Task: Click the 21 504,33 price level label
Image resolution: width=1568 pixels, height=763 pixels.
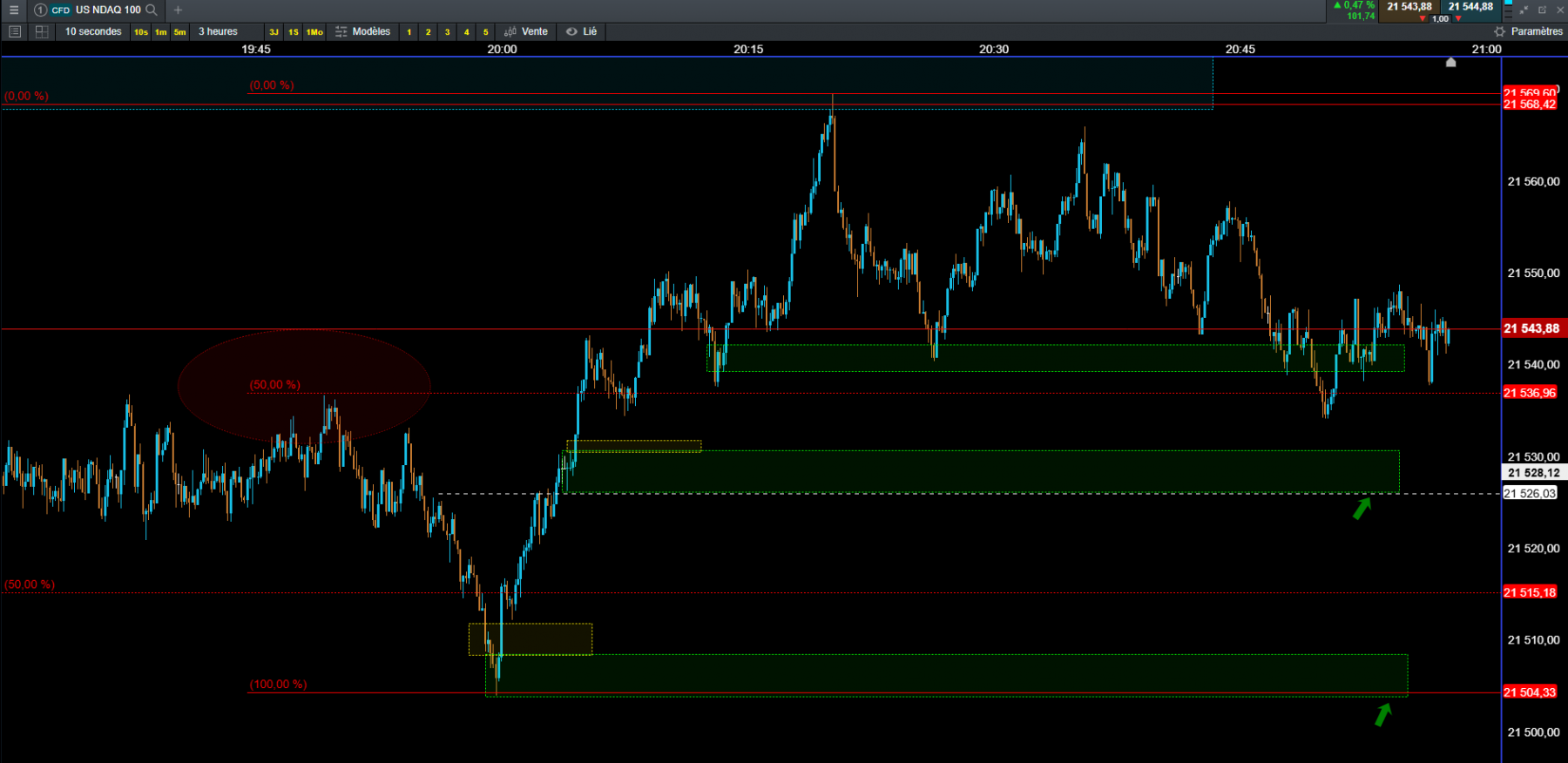Action: (x=1530, y=692)
